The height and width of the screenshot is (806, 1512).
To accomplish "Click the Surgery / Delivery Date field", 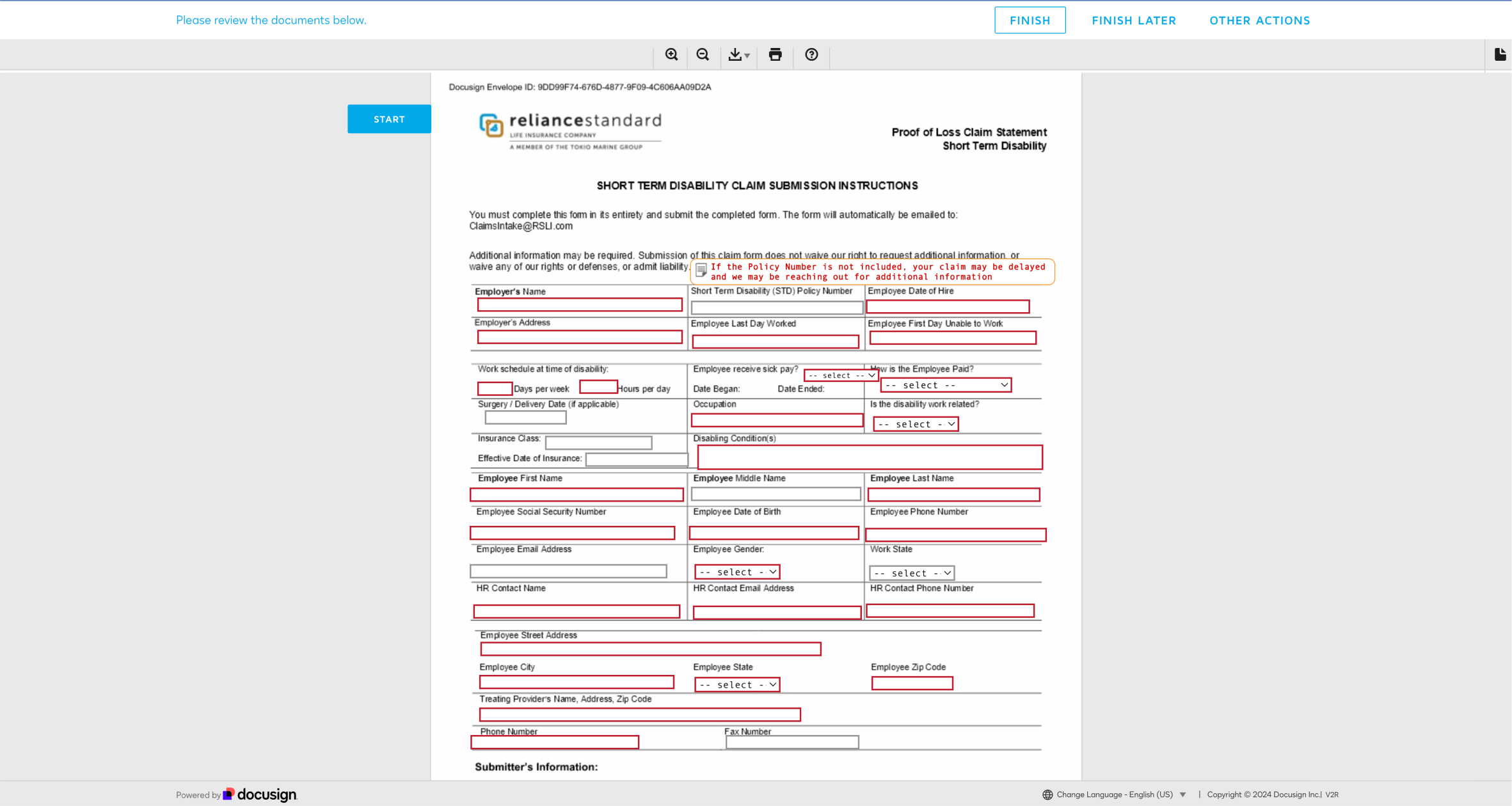I will click(x=525, y=418).
